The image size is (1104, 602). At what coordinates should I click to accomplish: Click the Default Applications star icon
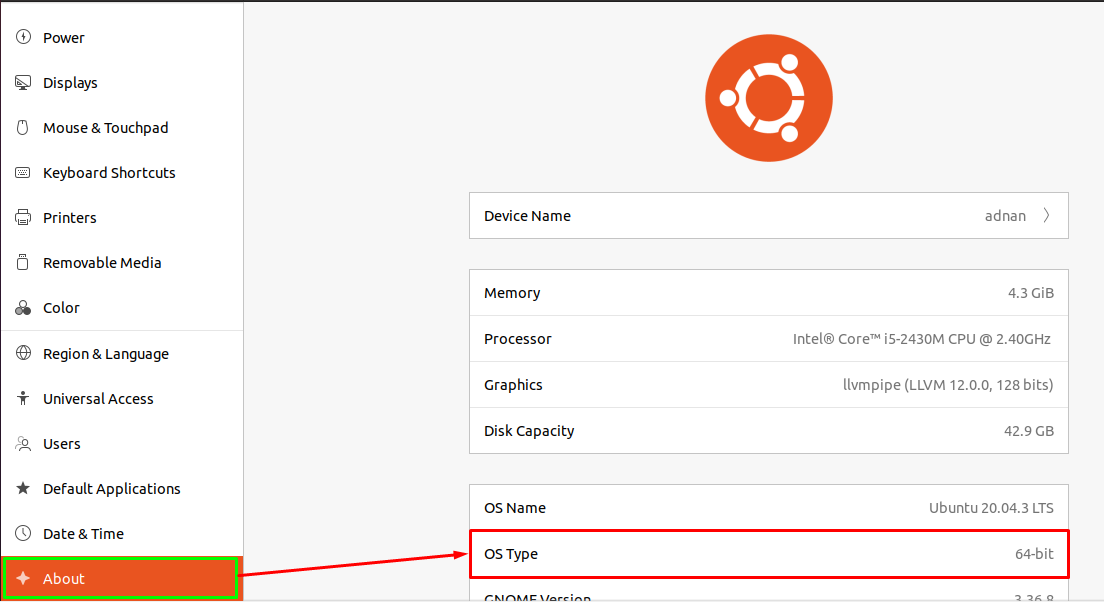(23, 488)
